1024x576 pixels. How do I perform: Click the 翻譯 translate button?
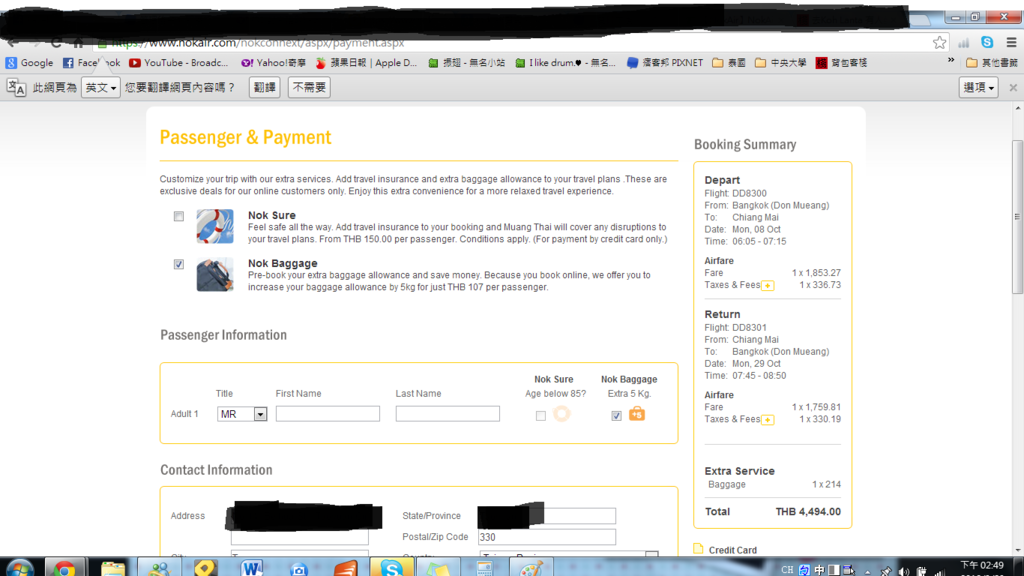264,88
